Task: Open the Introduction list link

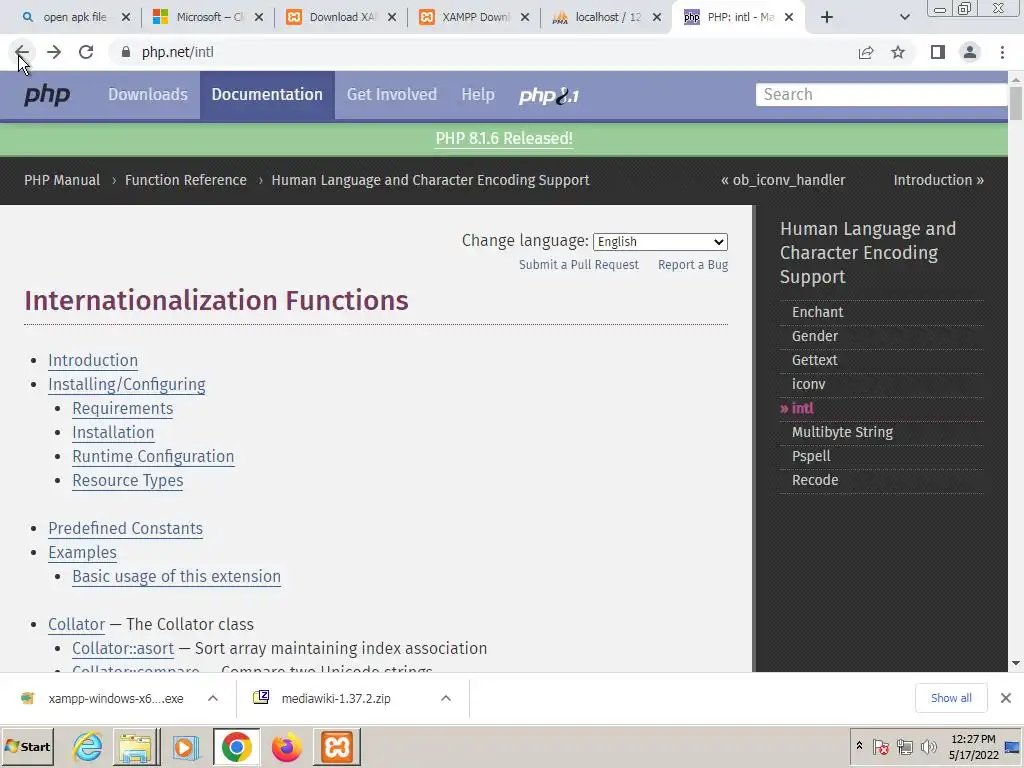Action: [93, 360]
